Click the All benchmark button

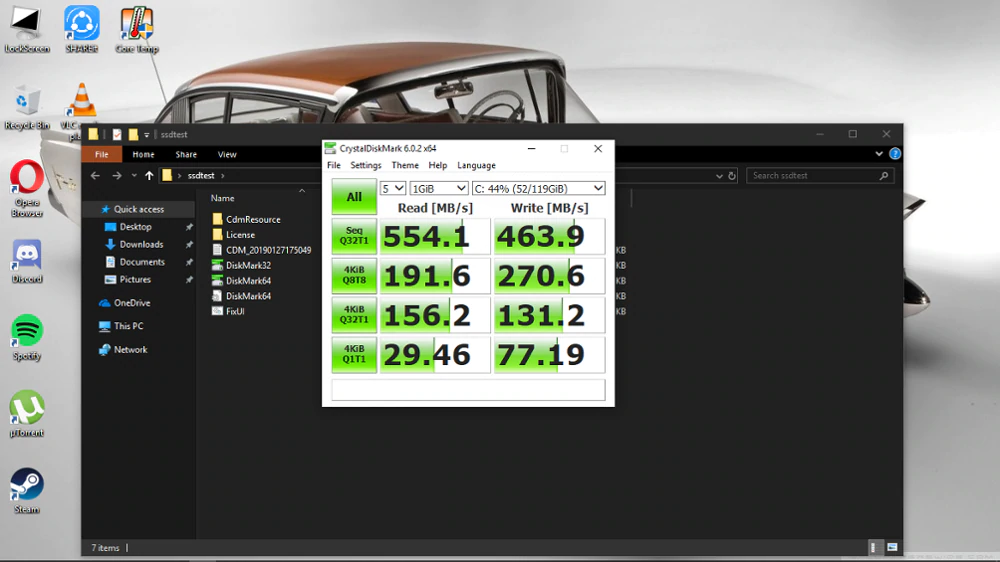click(x=354, y=197)
